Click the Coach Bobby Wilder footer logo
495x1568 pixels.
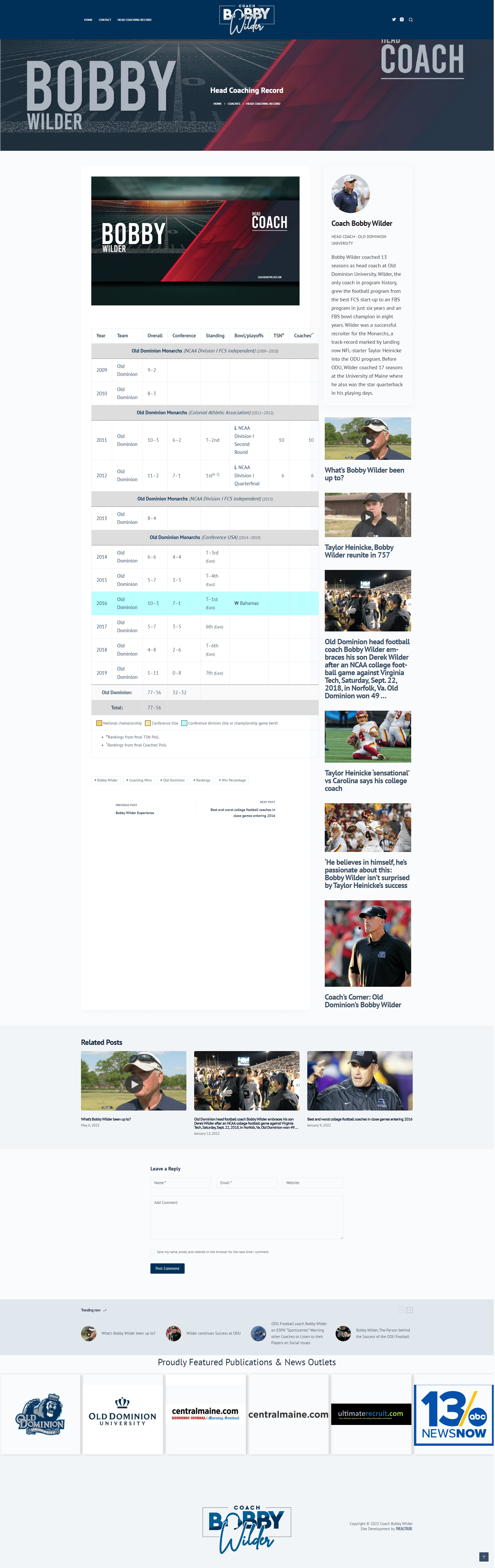pos(247,1529)
